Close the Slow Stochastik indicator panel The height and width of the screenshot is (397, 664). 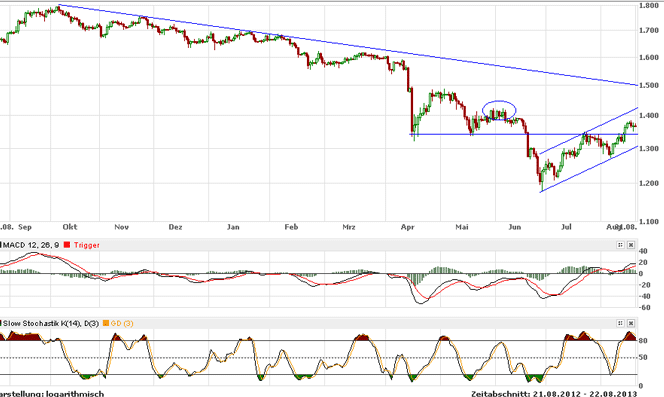click(631, 323)
